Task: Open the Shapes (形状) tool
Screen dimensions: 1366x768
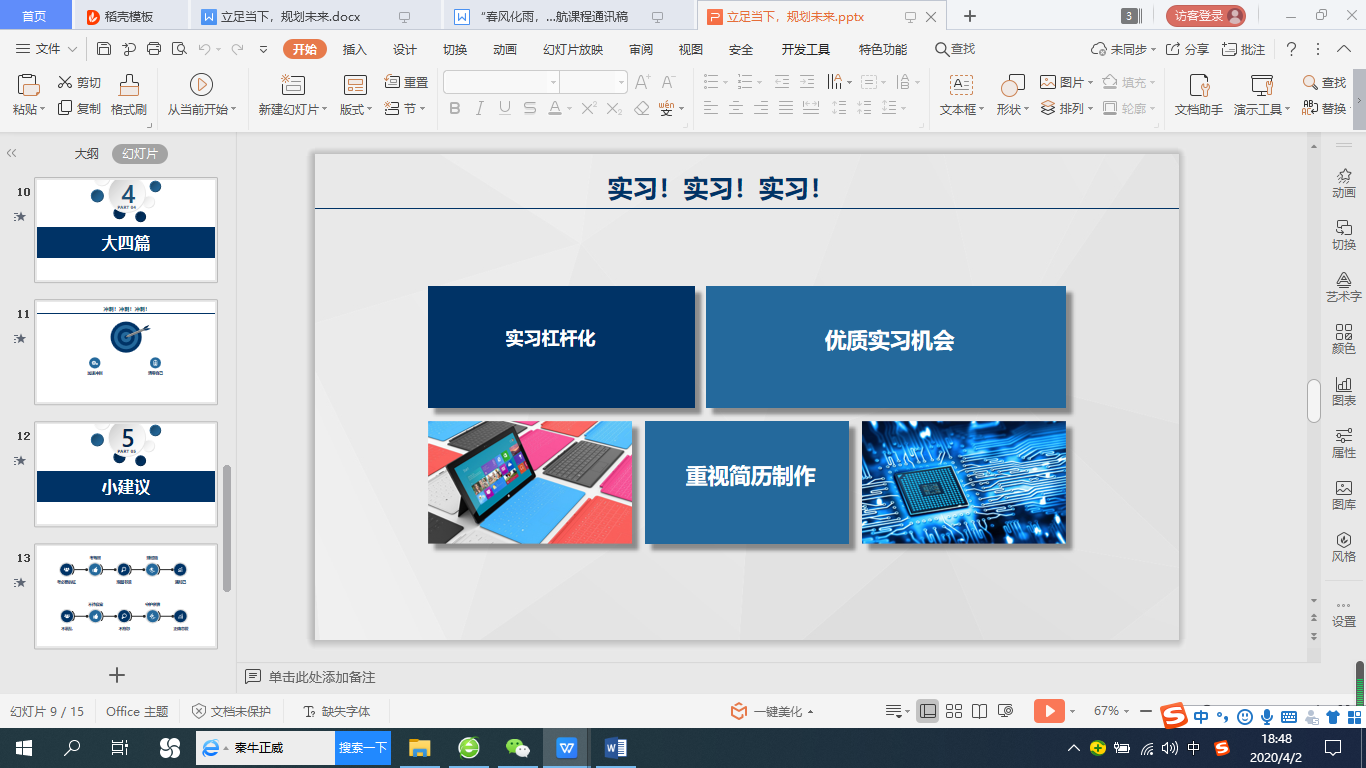Action: pyautogui.click(x=1013, y=96)
